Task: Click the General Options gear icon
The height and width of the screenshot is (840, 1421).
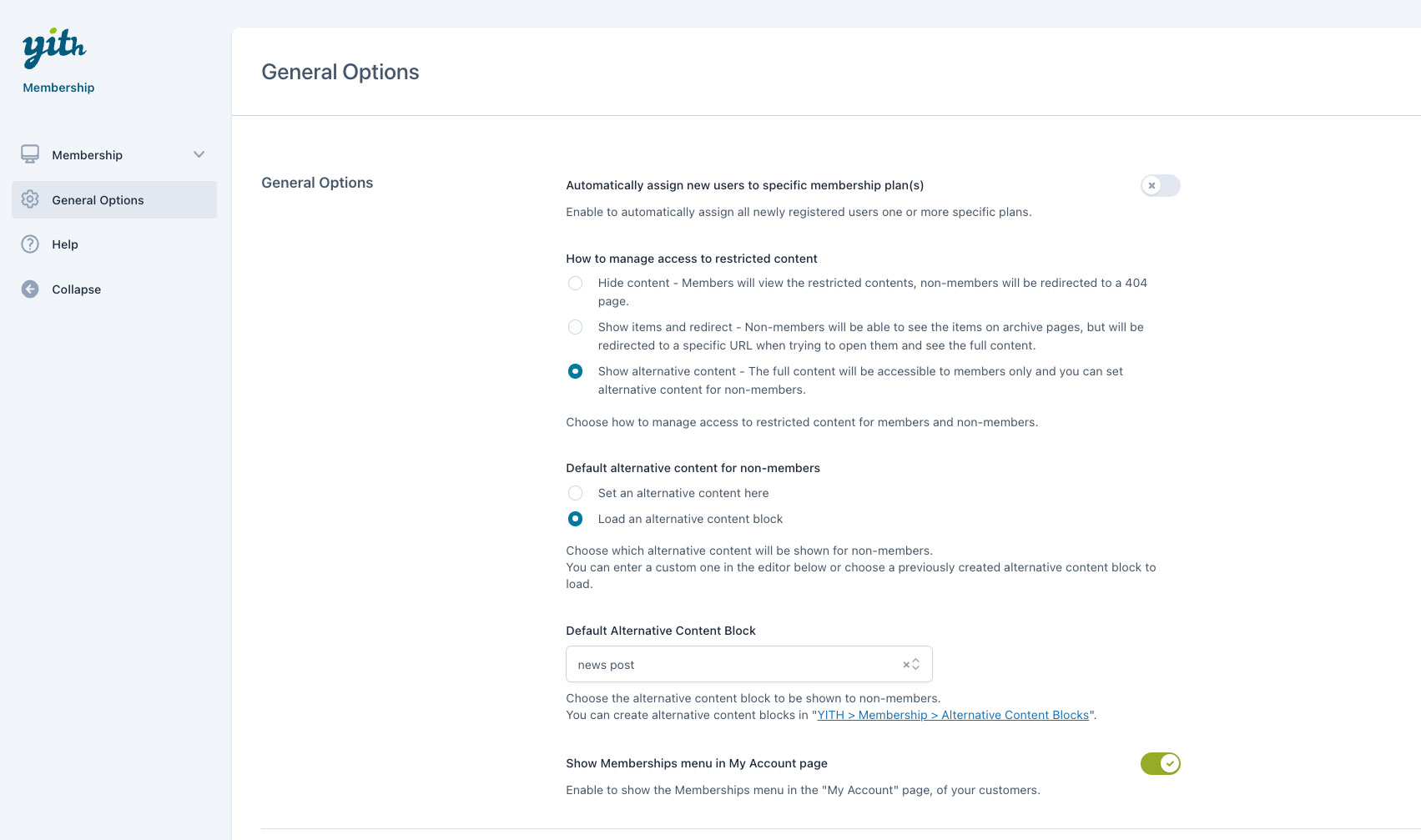Action: 30,199
